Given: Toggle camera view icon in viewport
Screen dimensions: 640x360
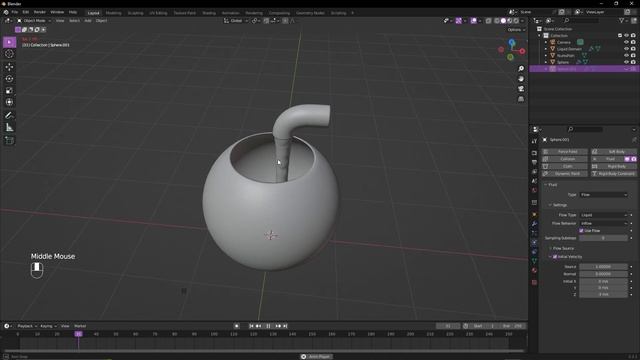Looking at the screenshot, I should click(521, 89).
